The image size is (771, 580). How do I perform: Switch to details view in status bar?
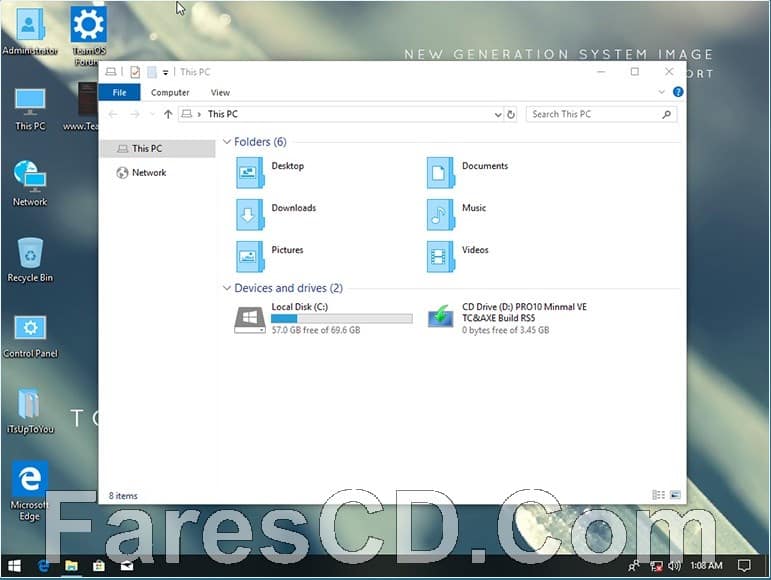(658, 494)
